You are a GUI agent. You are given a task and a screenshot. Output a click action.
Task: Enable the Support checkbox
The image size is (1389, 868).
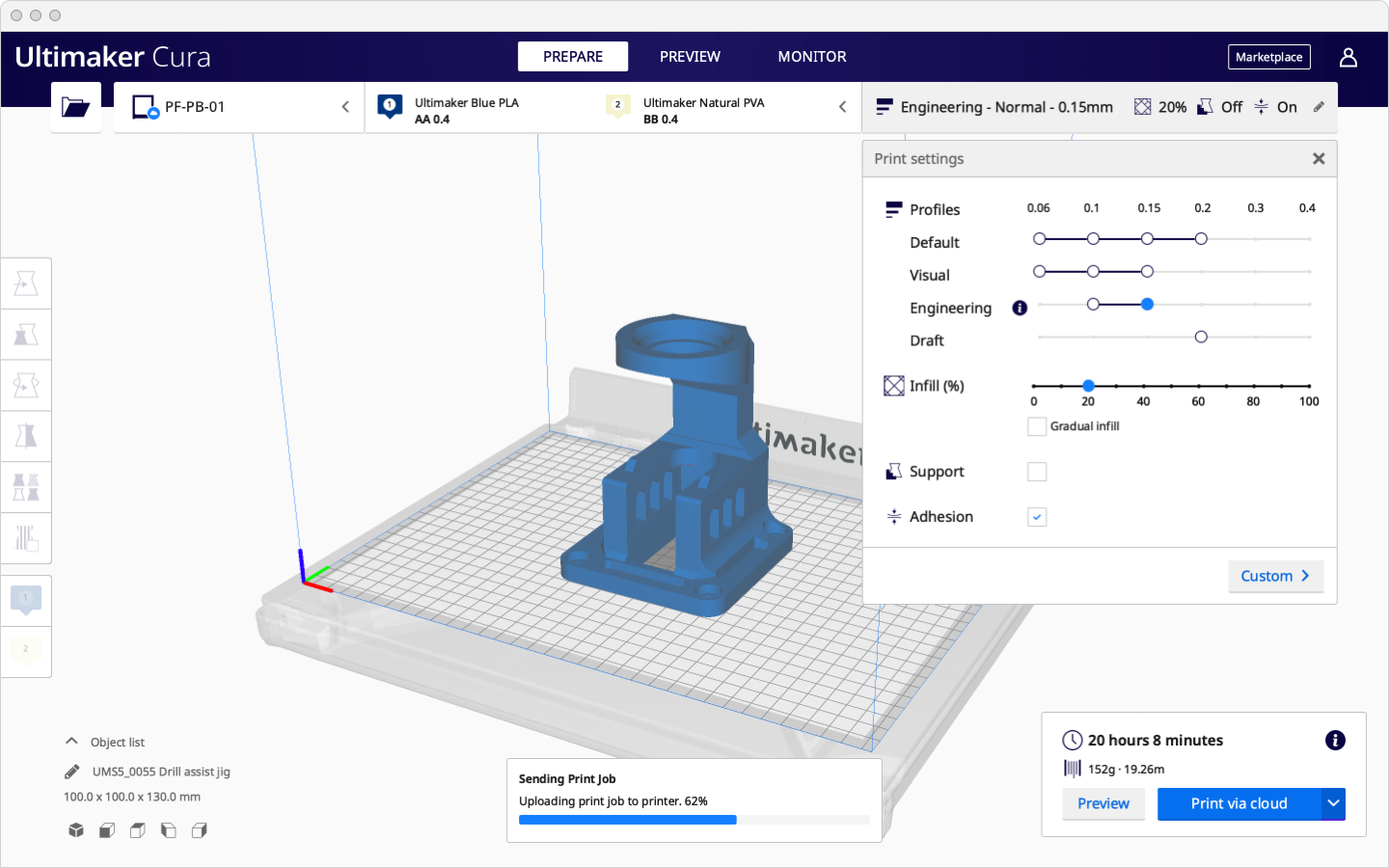click(x=1037, y=472)
